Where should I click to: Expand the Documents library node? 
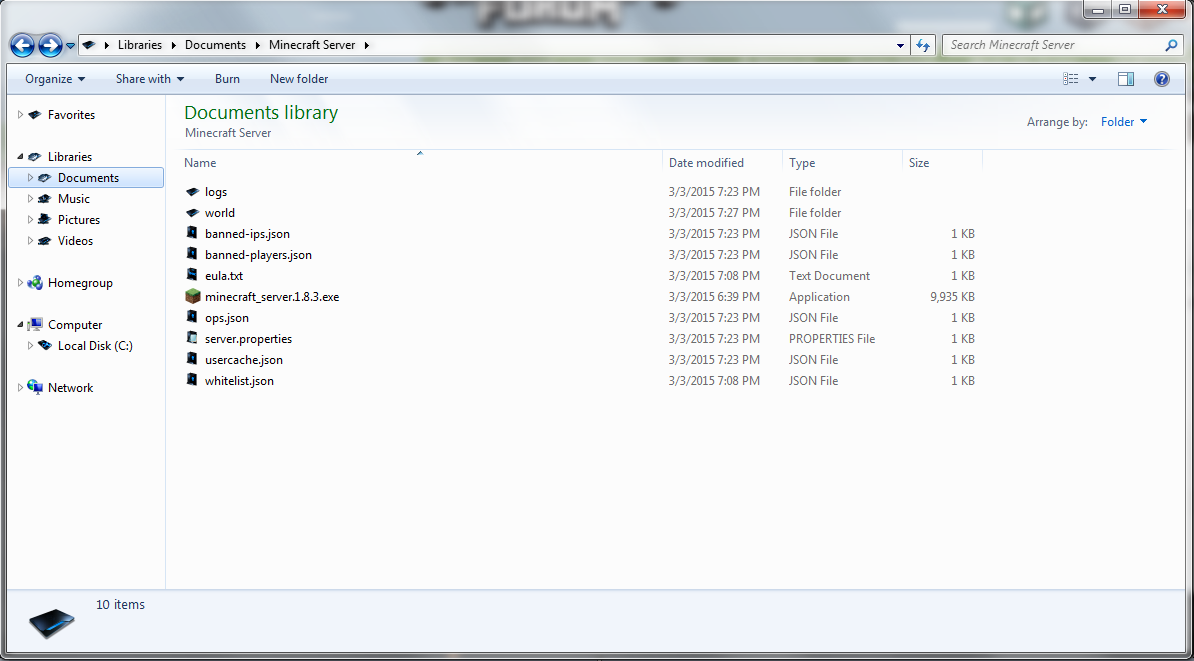tap(30, 177)
